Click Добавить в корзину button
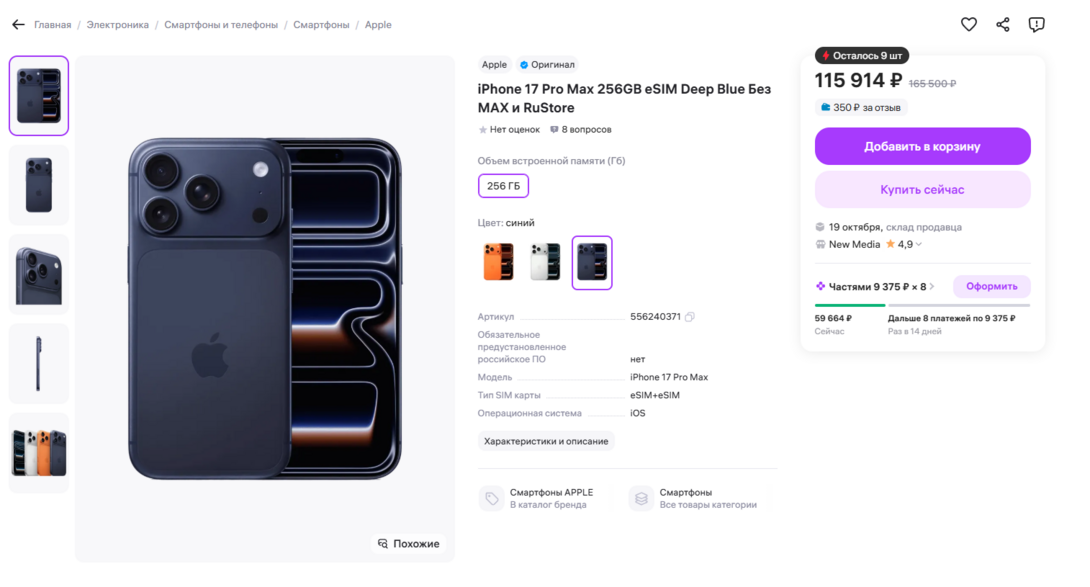 (922, 146)
